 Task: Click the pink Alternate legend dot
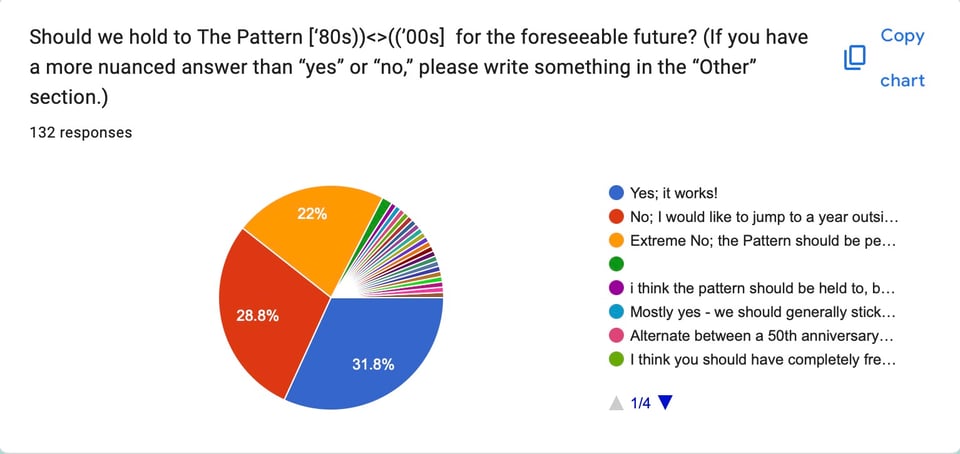click(617, 335)
